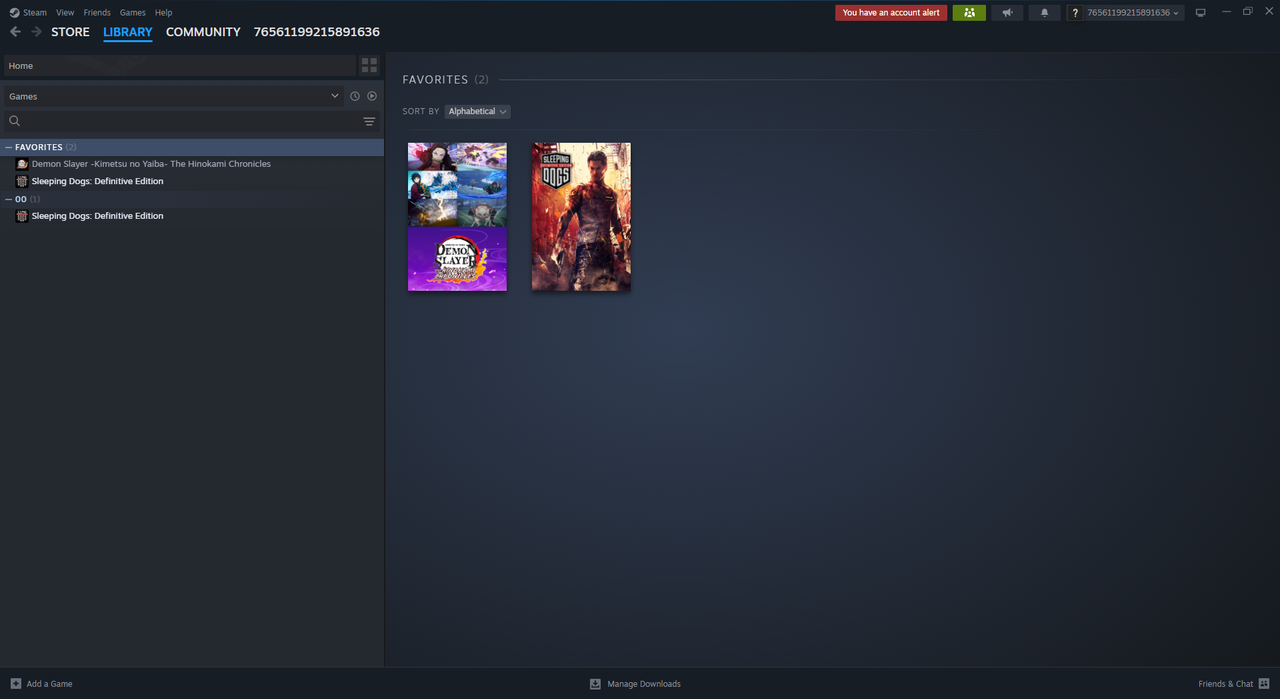The height and width of the screenshot is (699, 1280).
Task: Open the Games filter dropdown
Action: pyautogui.click(x=173, y=96)
